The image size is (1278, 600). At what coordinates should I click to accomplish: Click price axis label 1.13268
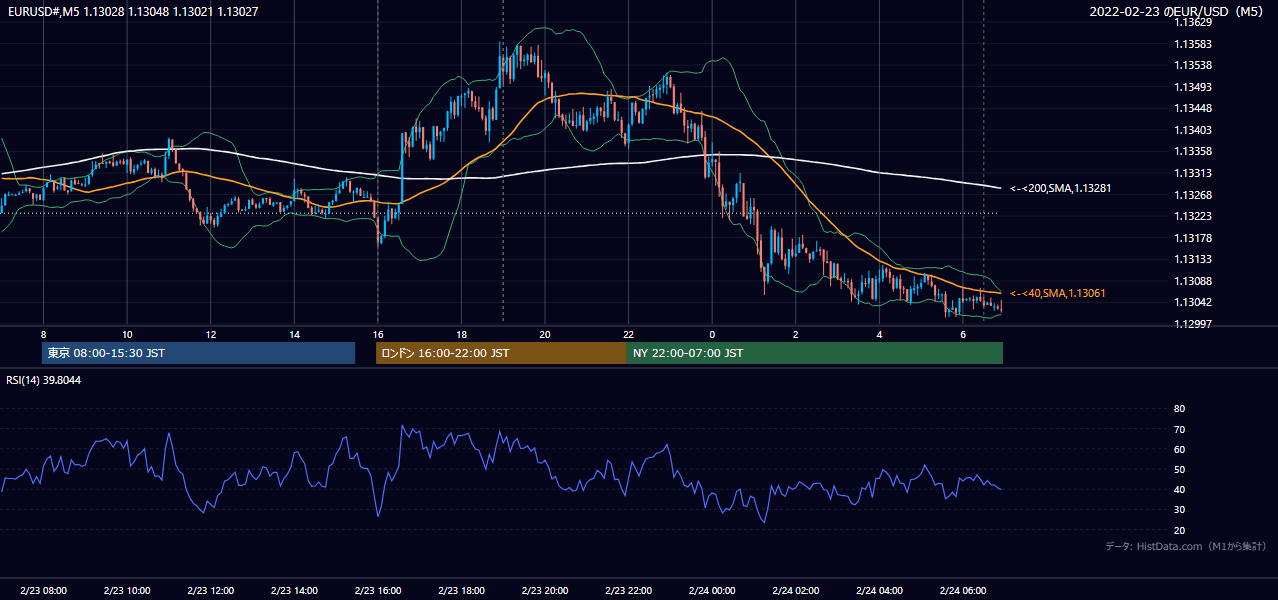tap(1193, 195)
